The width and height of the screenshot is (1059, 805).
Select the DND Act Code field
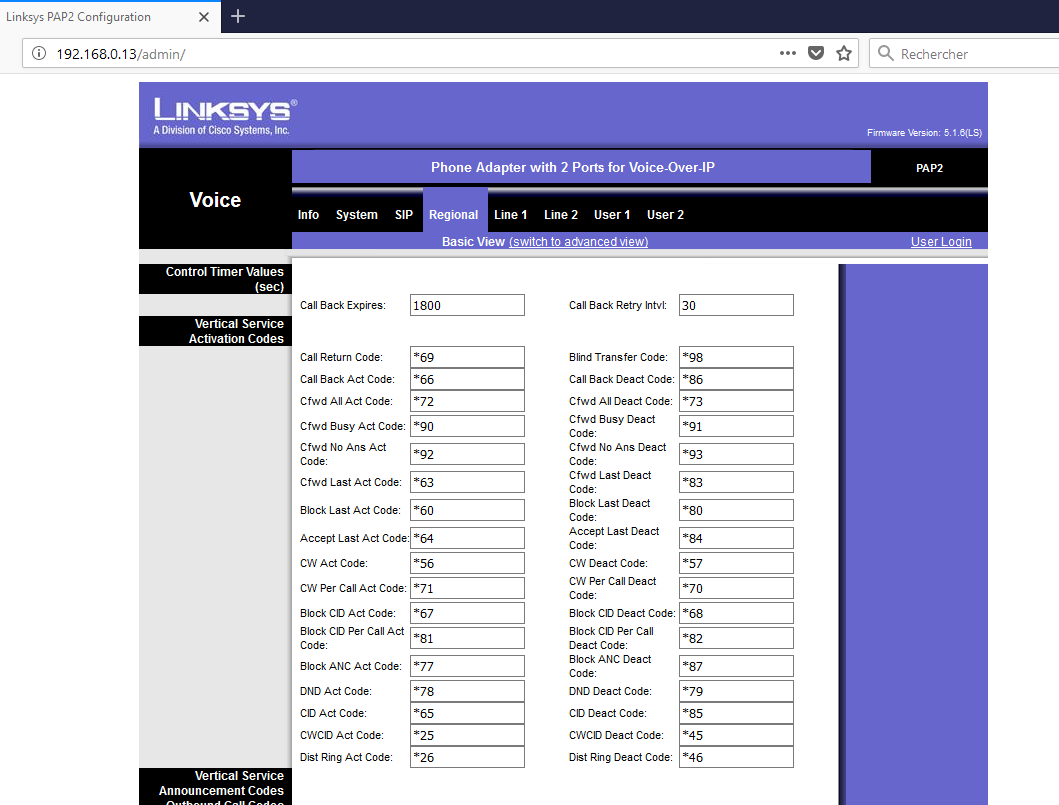click(467, 691)
